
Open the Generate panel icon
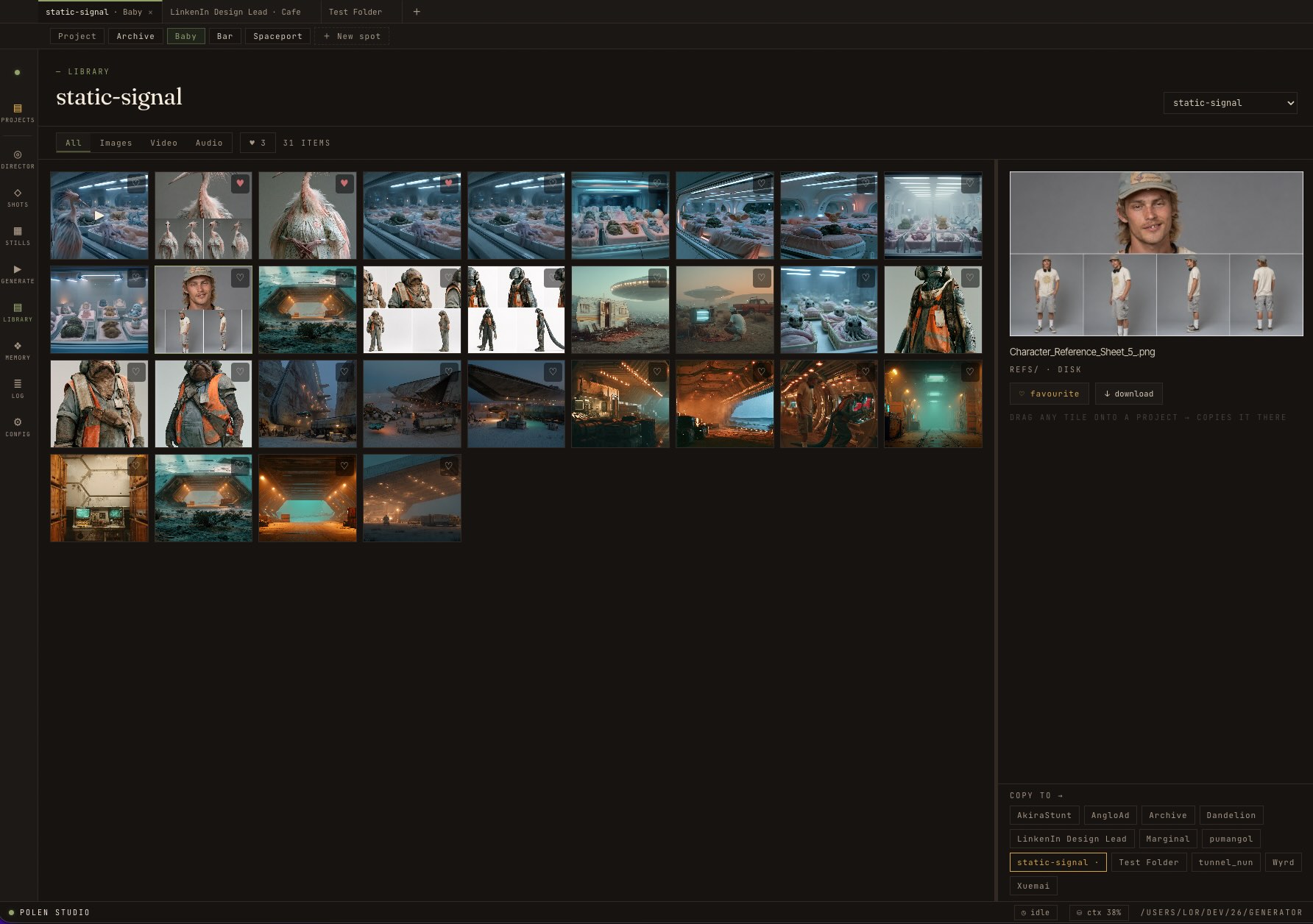pos(18,274)
